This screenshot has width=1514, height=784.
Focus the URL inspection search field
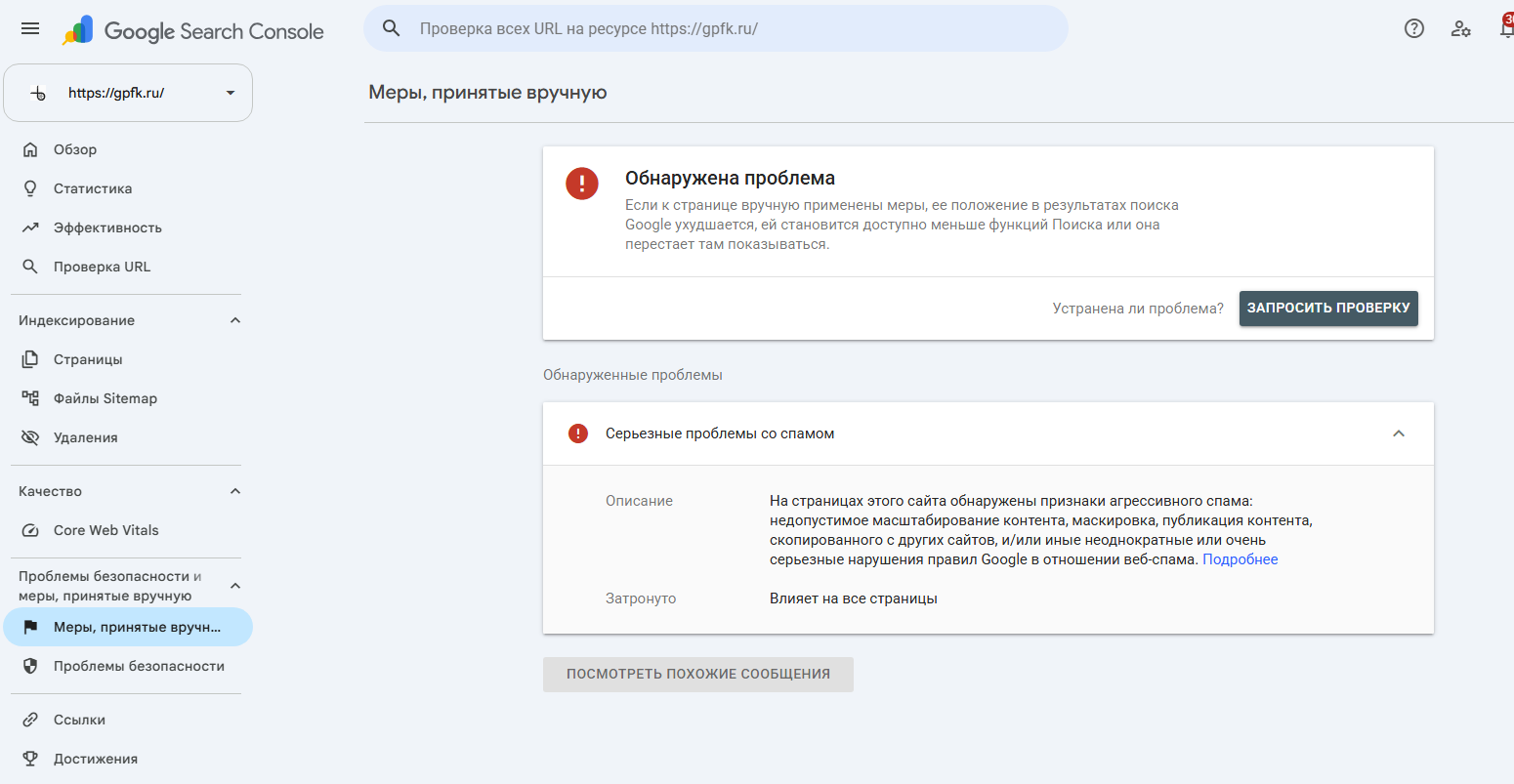click(x=716, y=28)
